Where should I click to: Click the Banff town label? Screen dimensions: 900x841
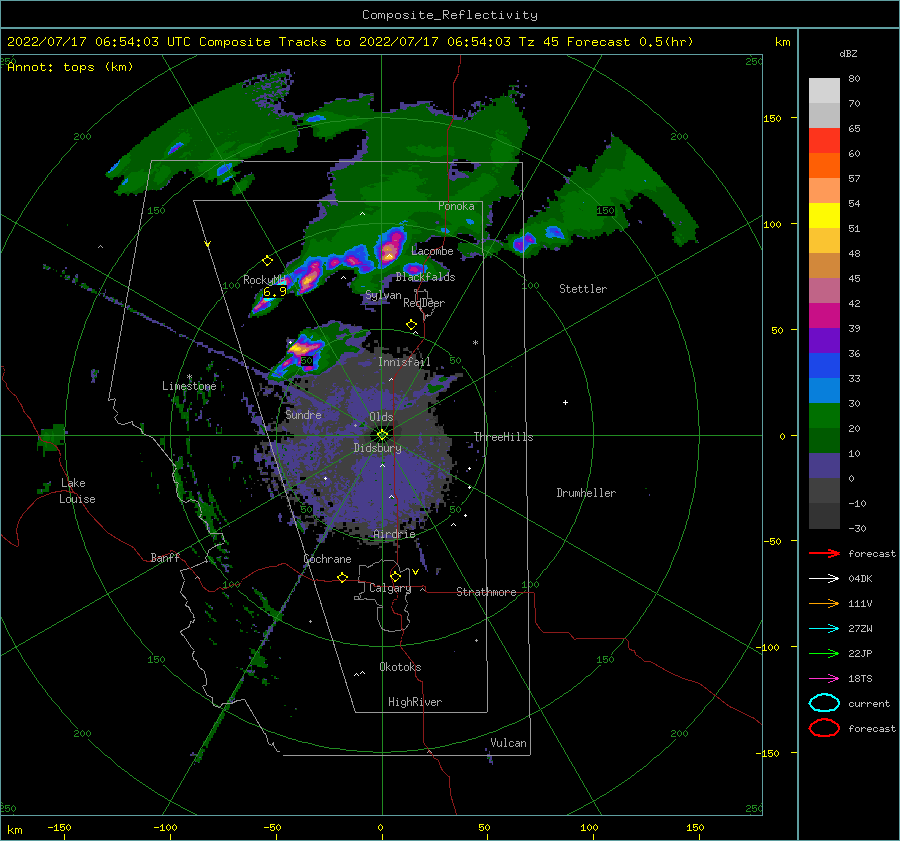click(165, 557)
